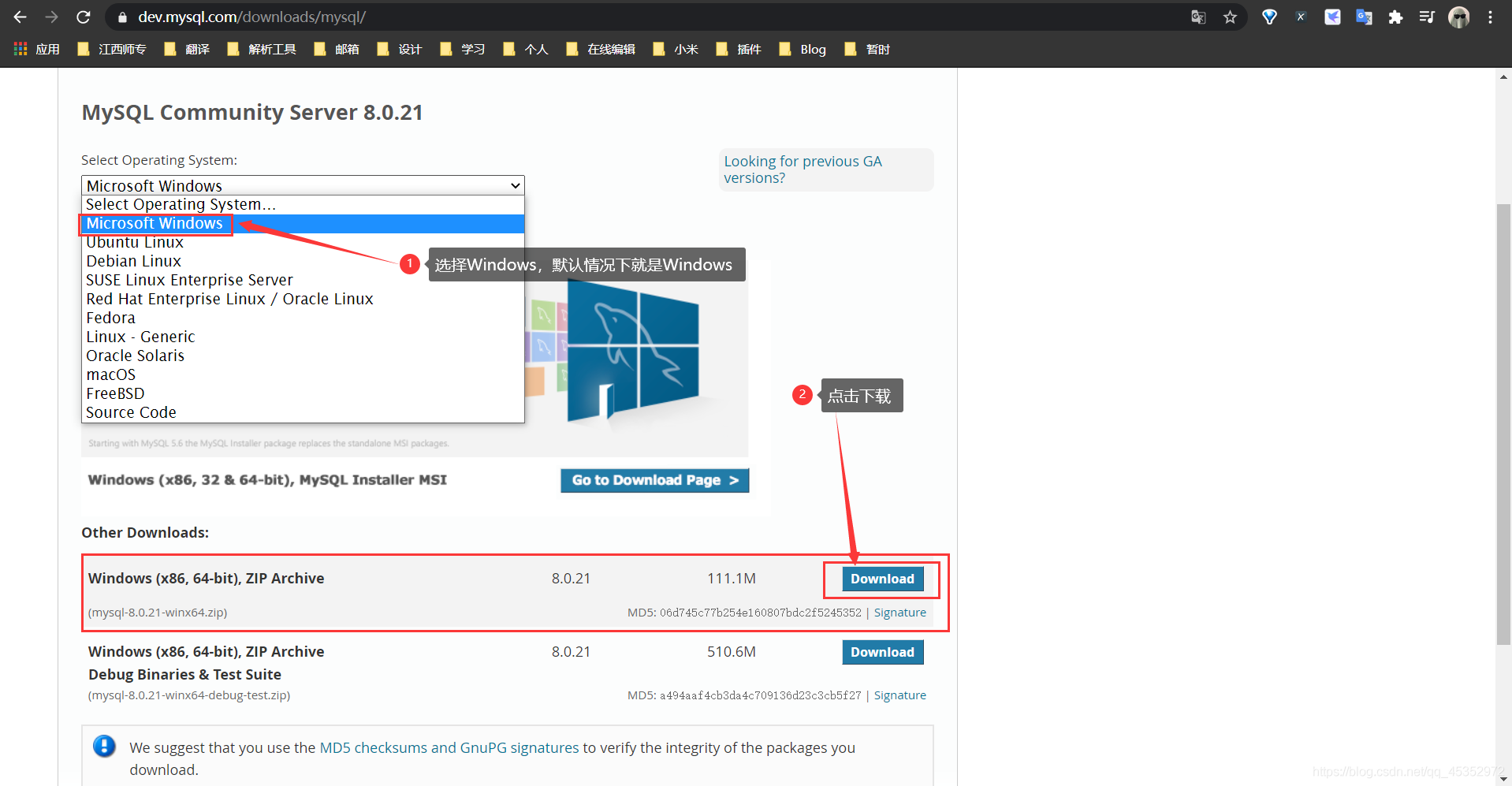This screenshot has height=786, width=1512.
Task: Click the browser back arrow
Action: click(x=20, y=17)
